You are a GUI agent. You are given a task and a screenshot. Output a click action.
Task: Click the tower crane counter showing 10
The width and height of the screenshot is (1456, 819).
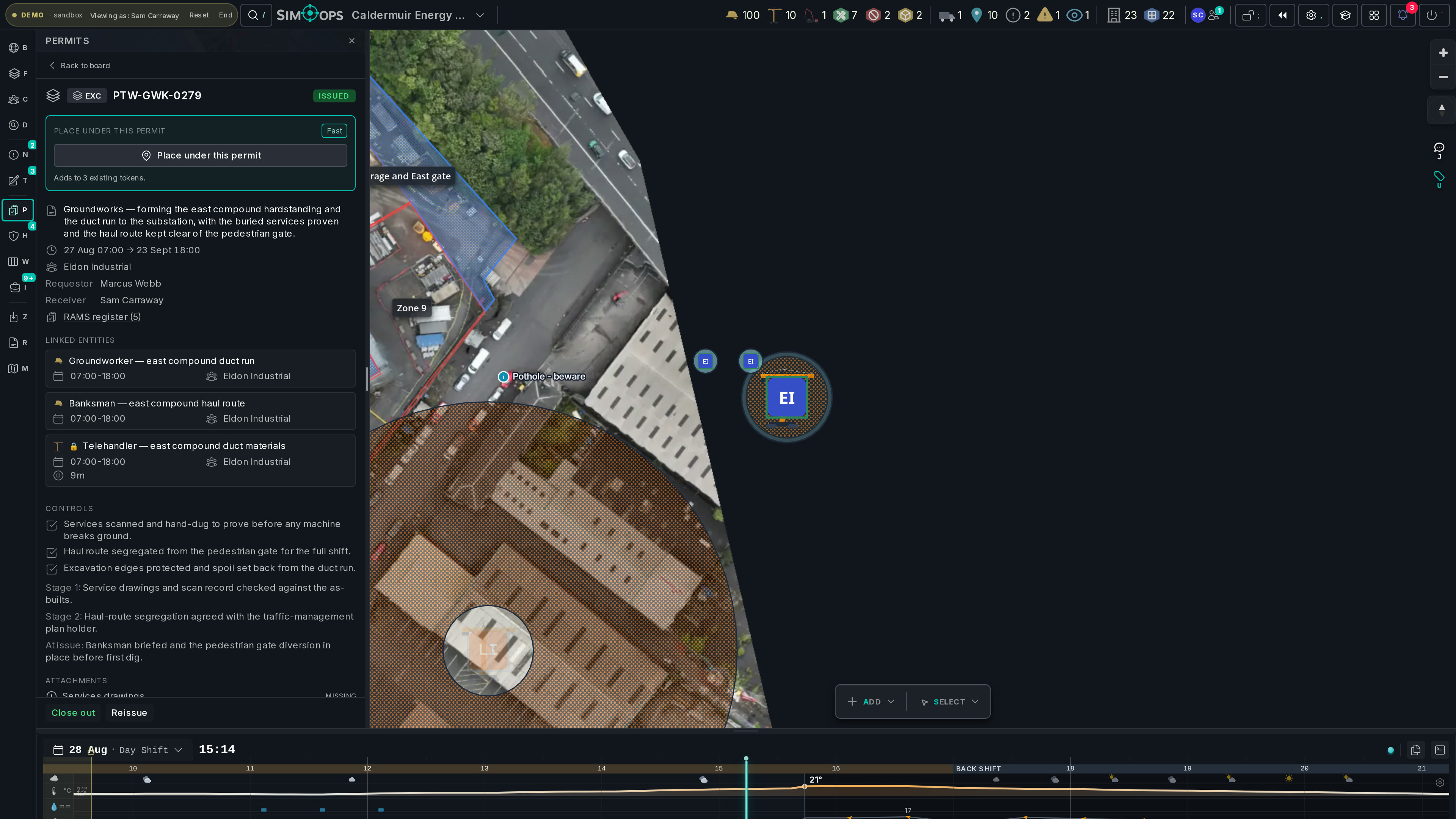coord(782,15)
